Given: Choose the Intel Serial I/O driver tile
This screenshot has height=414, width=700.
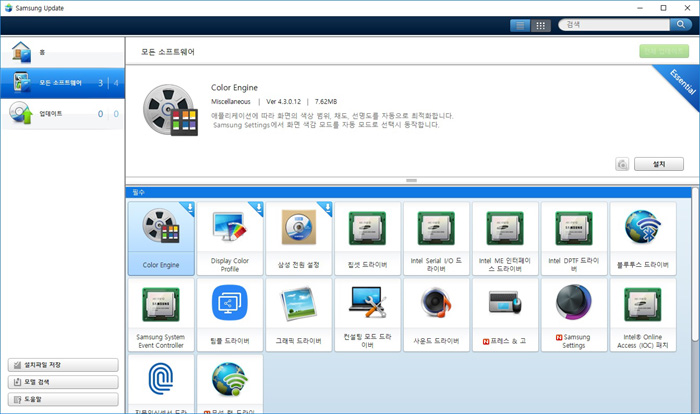Looking at the screenshot, I should [x=436, y=238].
